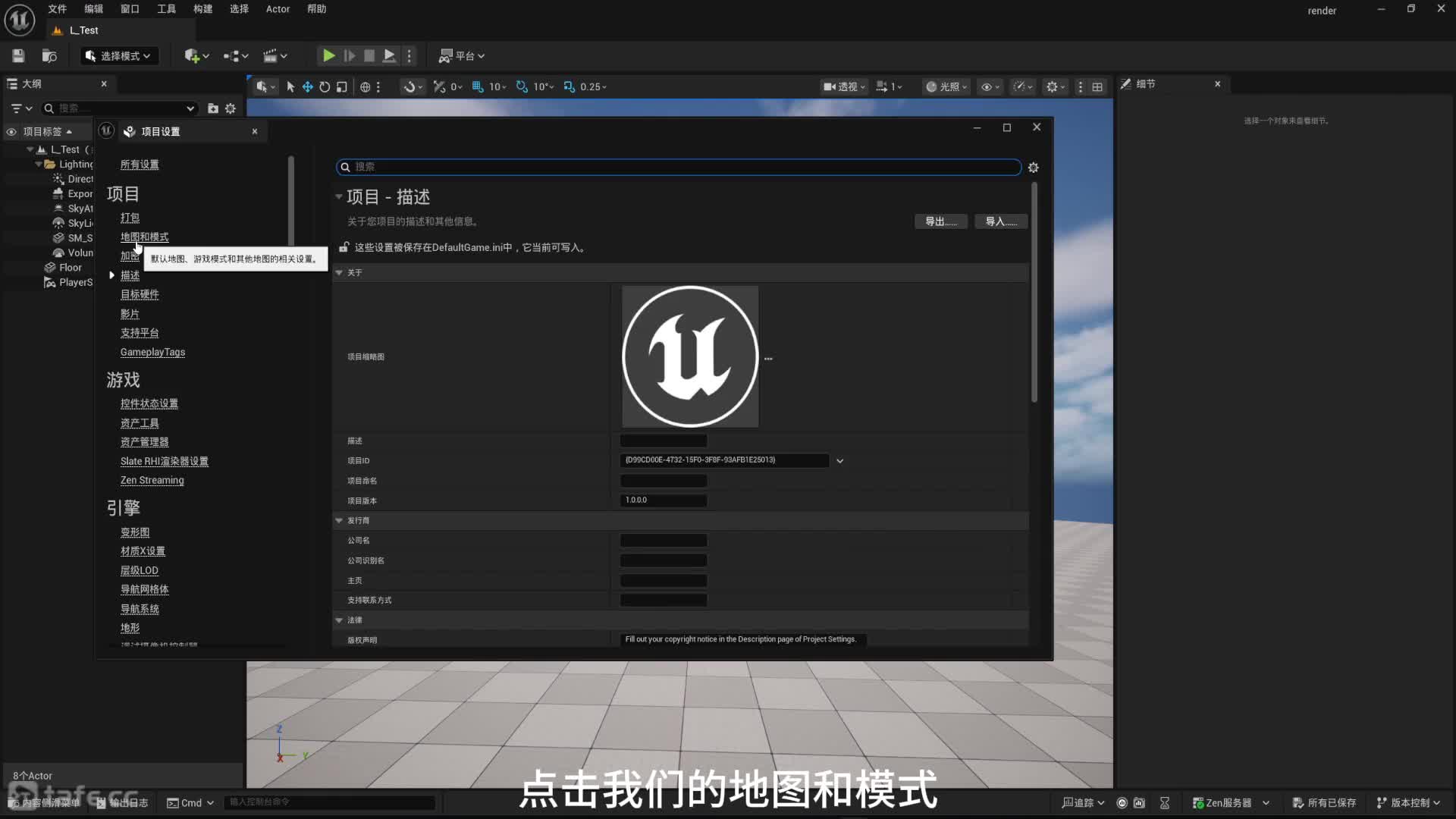Click the project thumbnail Unreal logo image
Viewport: 1456px width, 819px height.
point(689,356)
